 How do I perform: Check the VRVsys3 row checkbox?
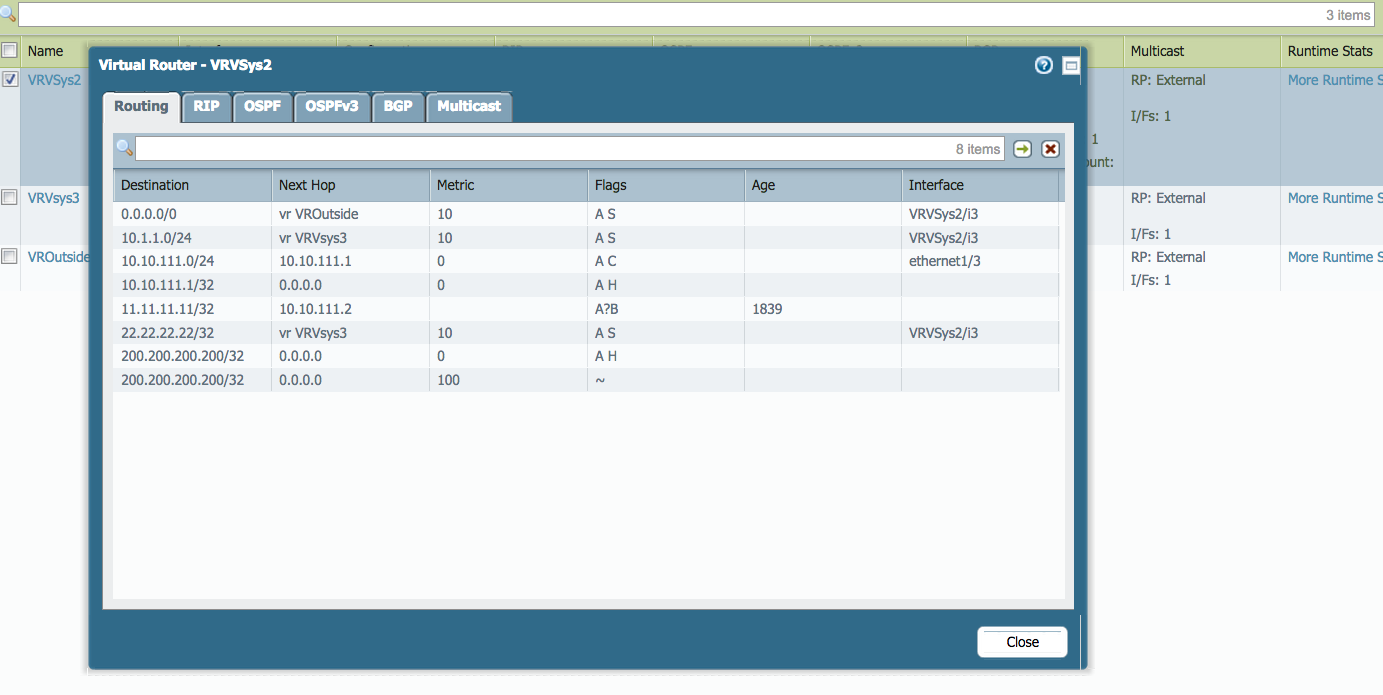[10, 198]
